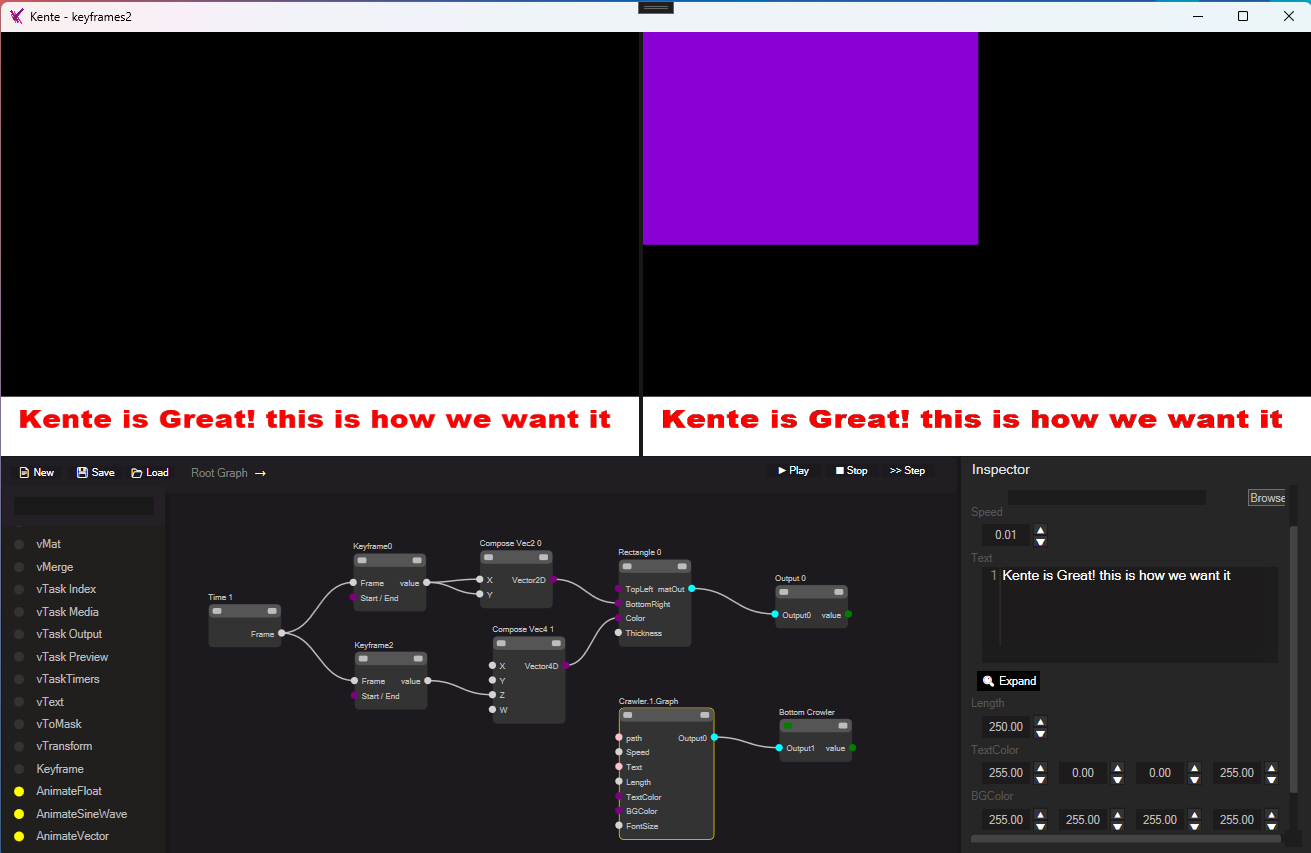Click the Frame output port on Time 1 node
The image size is (1311, 853).
281,633
